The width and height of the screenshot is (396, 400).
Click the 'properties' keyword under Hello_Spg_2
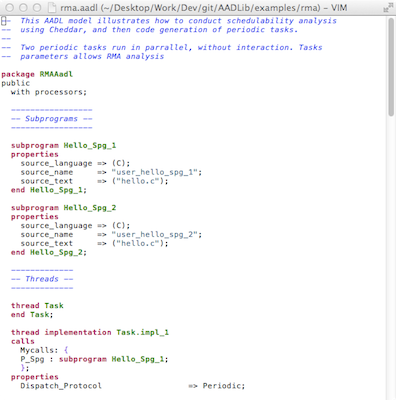pos(35,217)
